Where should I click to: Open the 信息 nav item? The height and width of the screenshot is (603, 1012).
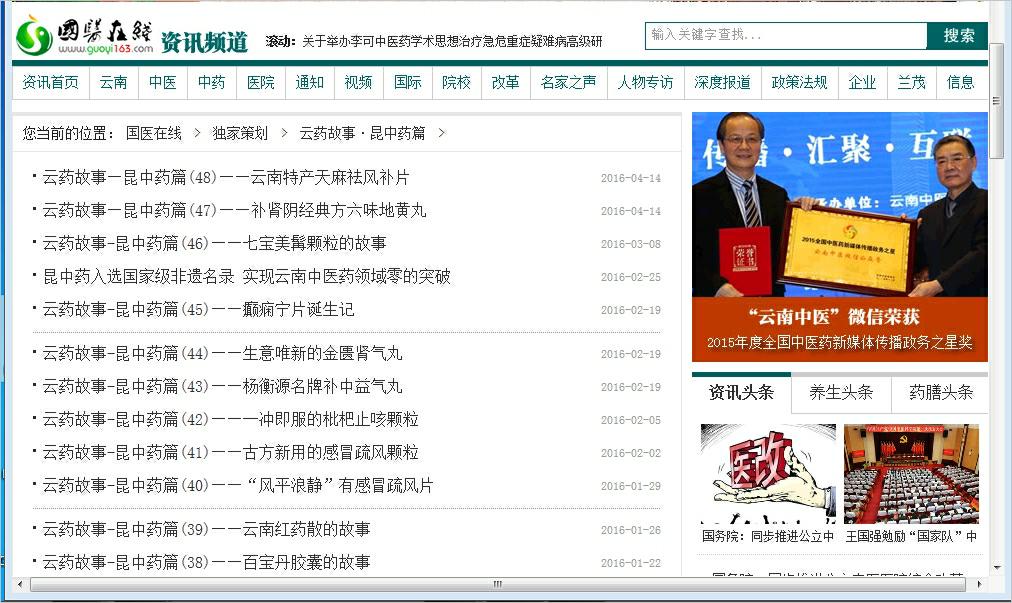pos(960,83)
